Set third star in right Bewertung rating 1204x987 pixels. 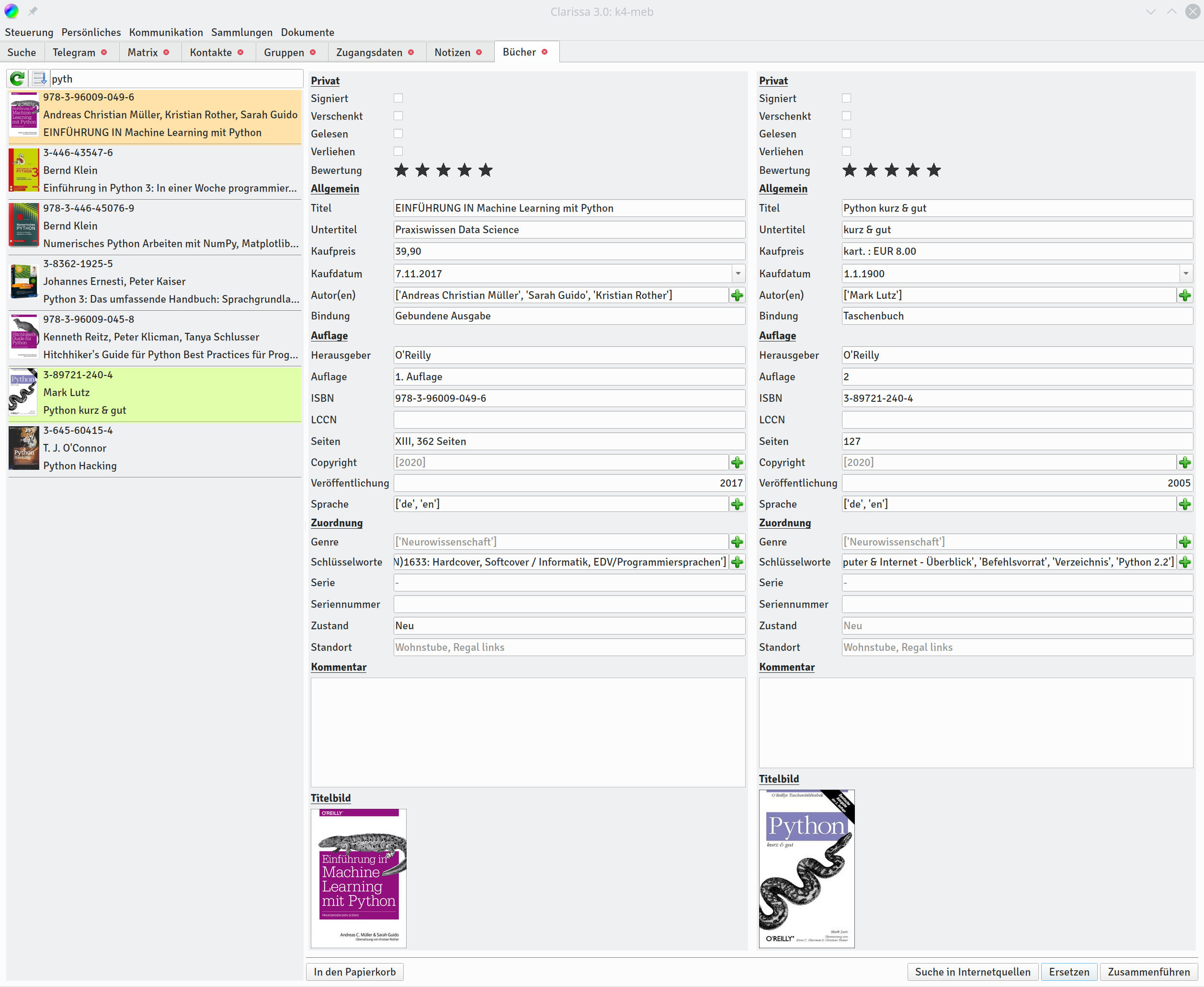click(892, 170)
